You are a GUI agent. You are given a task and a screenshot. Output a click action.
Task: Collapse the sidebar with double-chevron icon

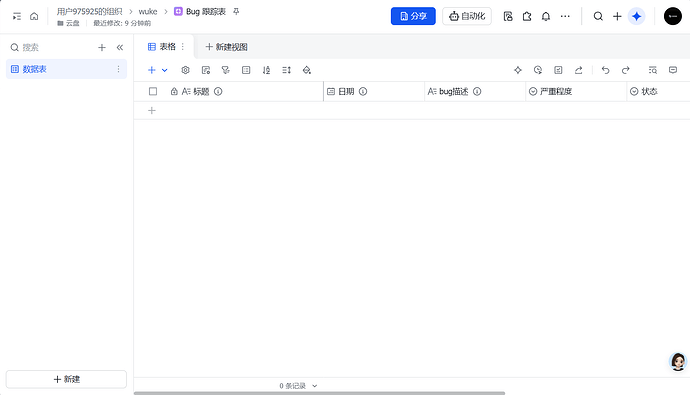pos(120,47)
